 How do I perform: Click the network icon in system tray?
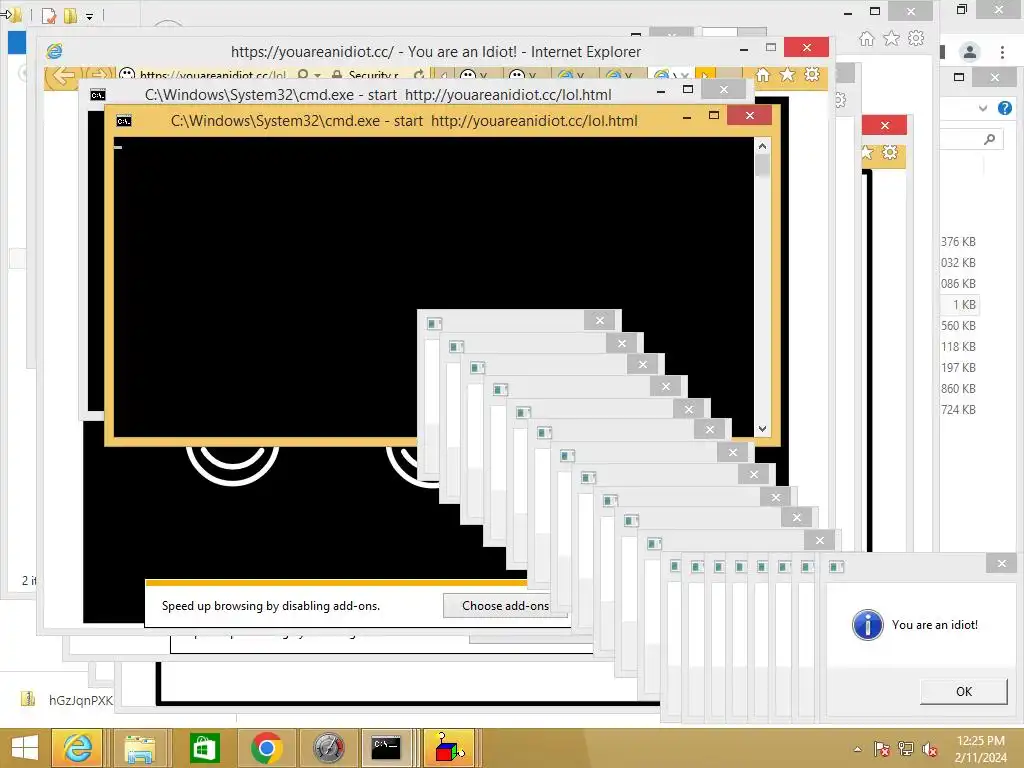coord(906,749)
